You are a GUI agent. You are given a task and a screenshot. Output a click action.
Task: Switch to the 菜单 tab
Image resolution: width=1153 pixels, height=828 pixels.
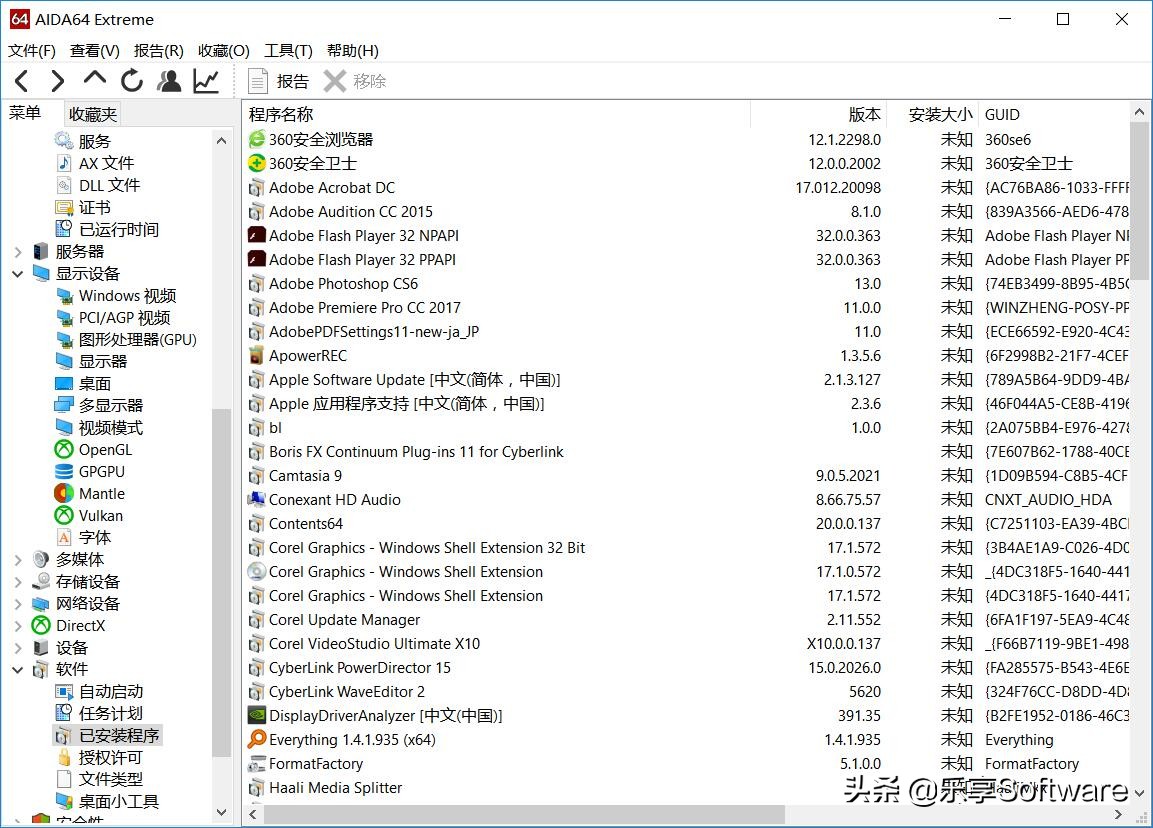[25, 113]
